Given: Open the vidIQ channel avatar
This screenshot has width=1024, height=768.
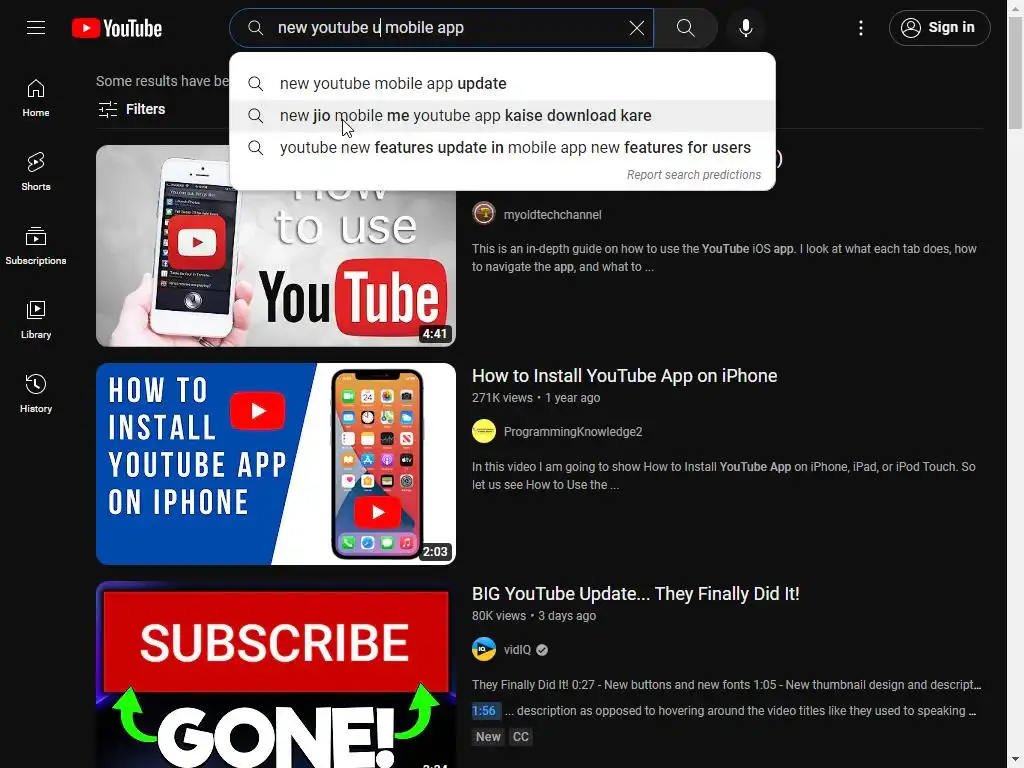Looking at the screenshot, I should pos(484,649).
